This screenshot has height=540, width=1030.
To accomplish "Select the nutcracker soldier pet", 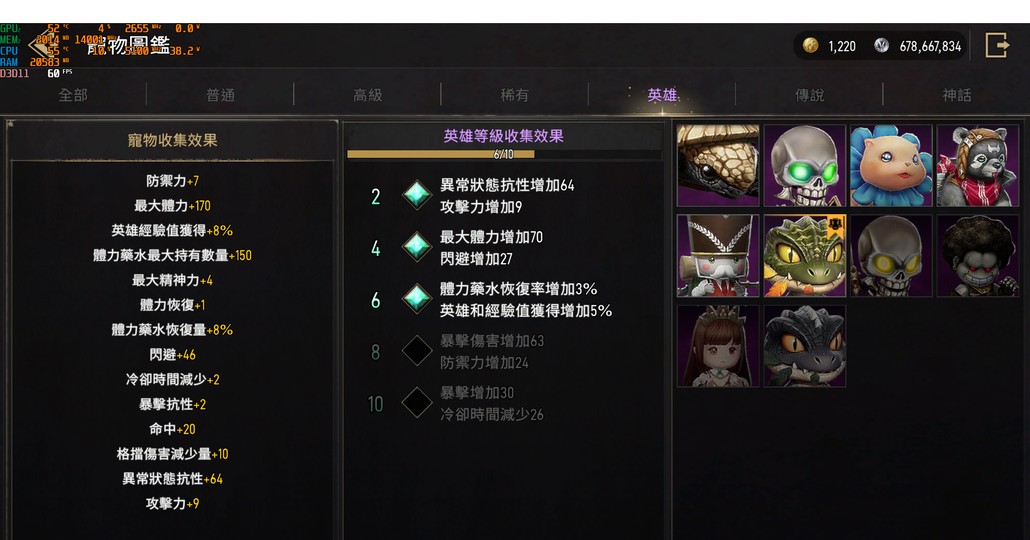I will 718,256.
